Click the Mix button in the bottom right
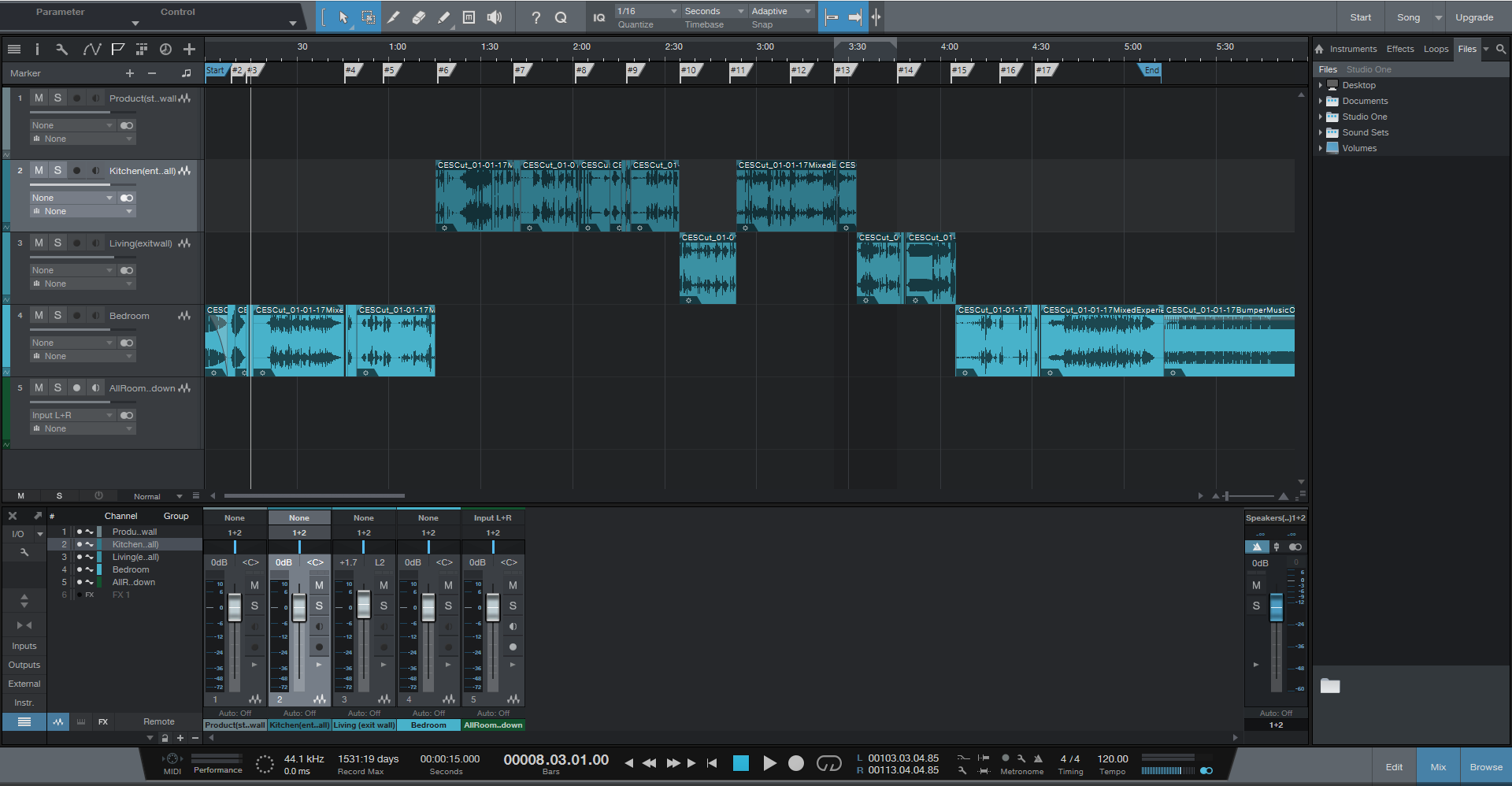 [x=1437, y=766]
